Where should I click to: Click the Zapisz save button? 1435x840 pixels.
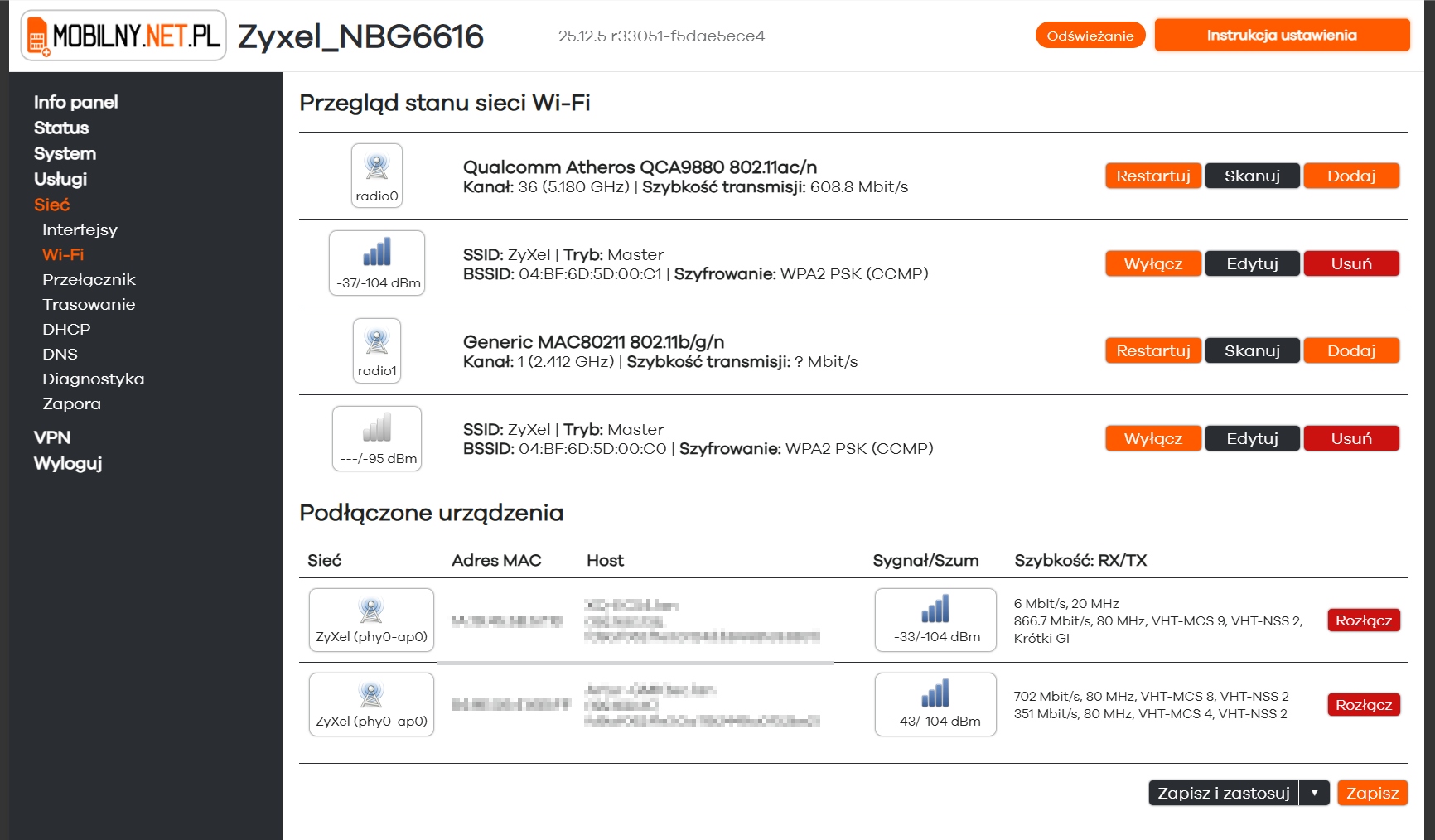pos(1372,793)
